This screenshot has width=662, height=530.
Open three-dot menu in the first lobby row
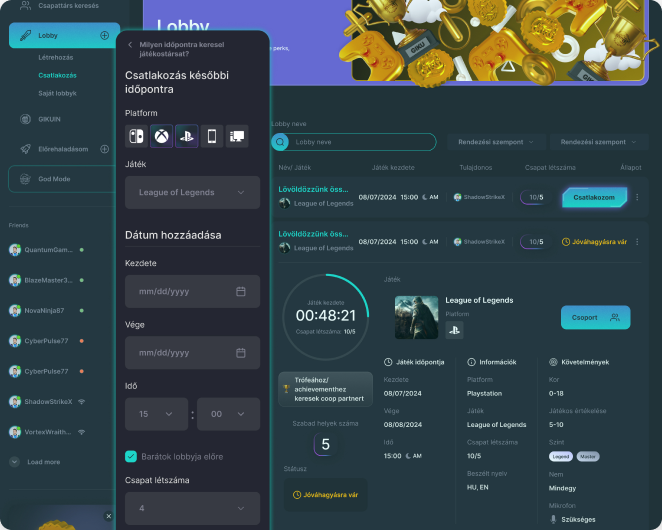(x=637, y=197)
